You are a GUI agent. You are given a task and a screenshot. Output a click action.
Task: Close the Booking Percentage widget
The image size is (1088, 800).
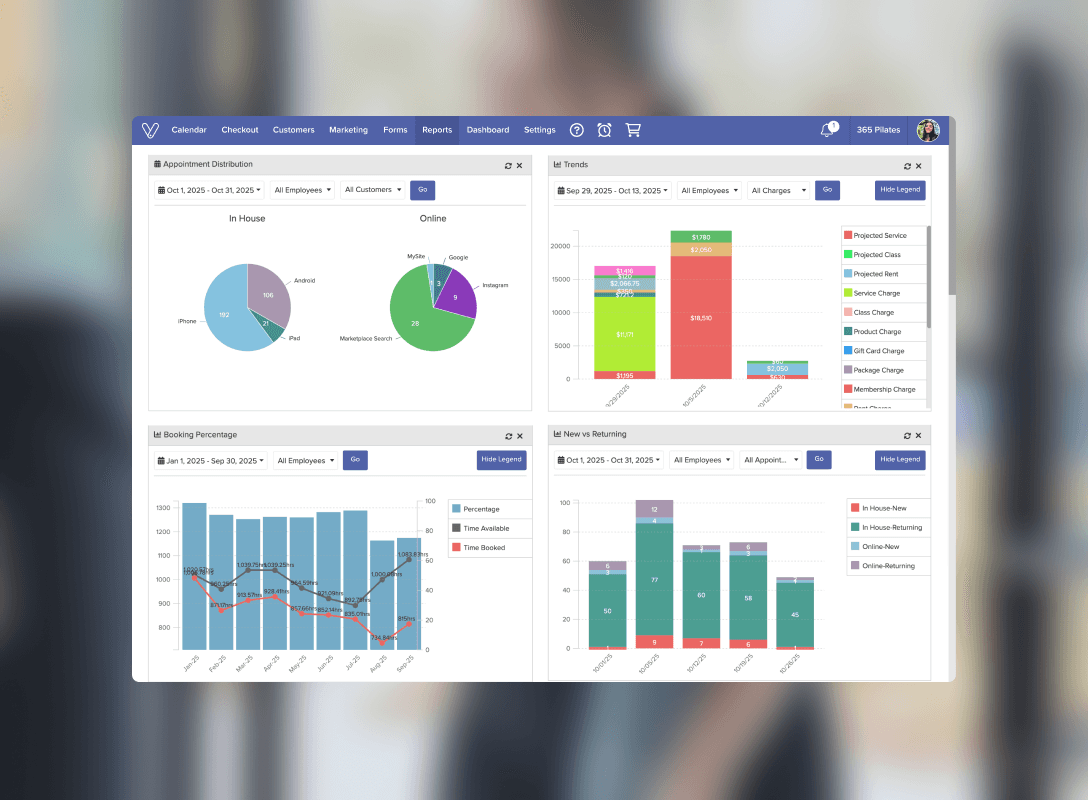(520, 436)
